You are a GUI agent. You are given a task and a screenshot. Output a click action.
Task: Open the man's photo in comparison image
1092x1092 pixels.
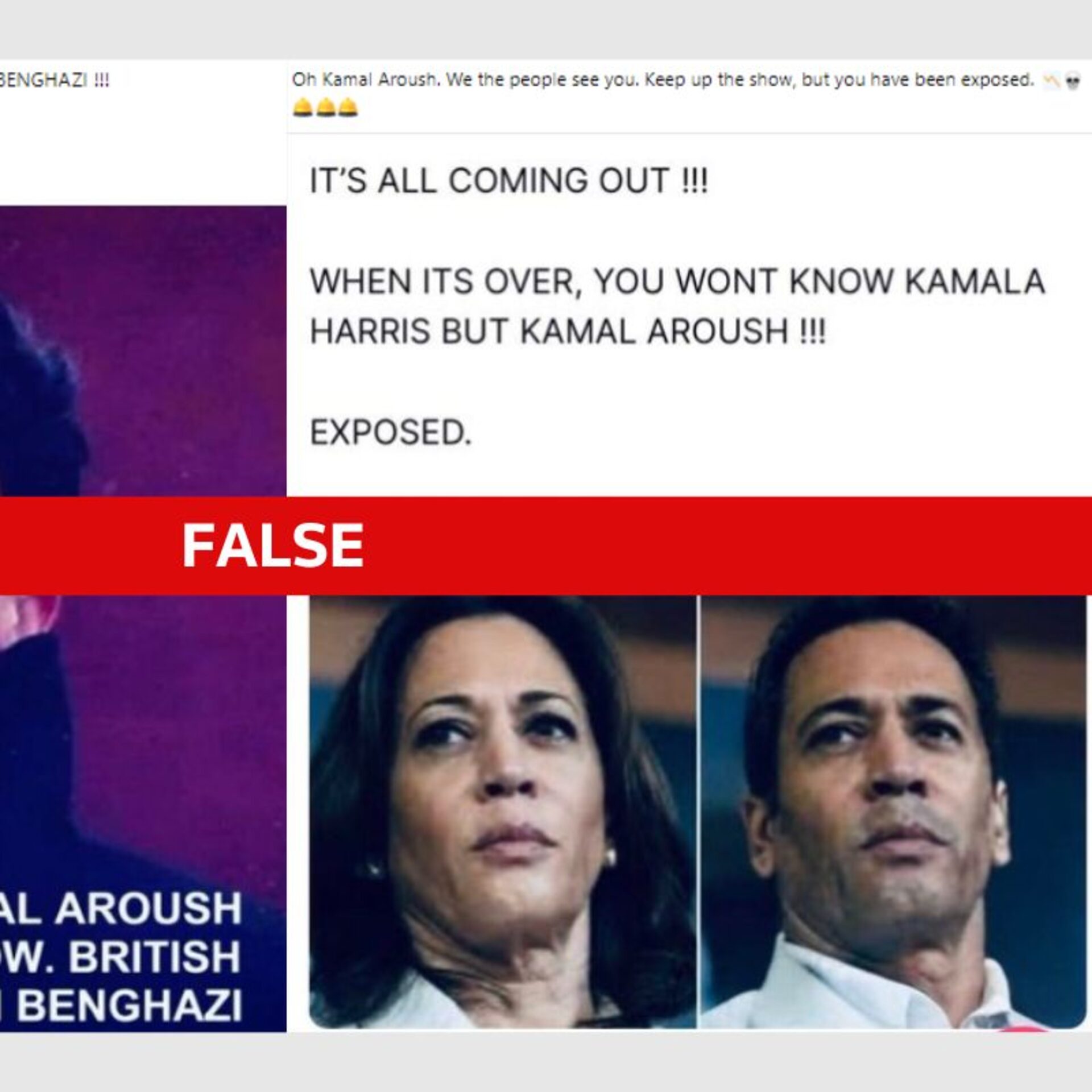893,812
